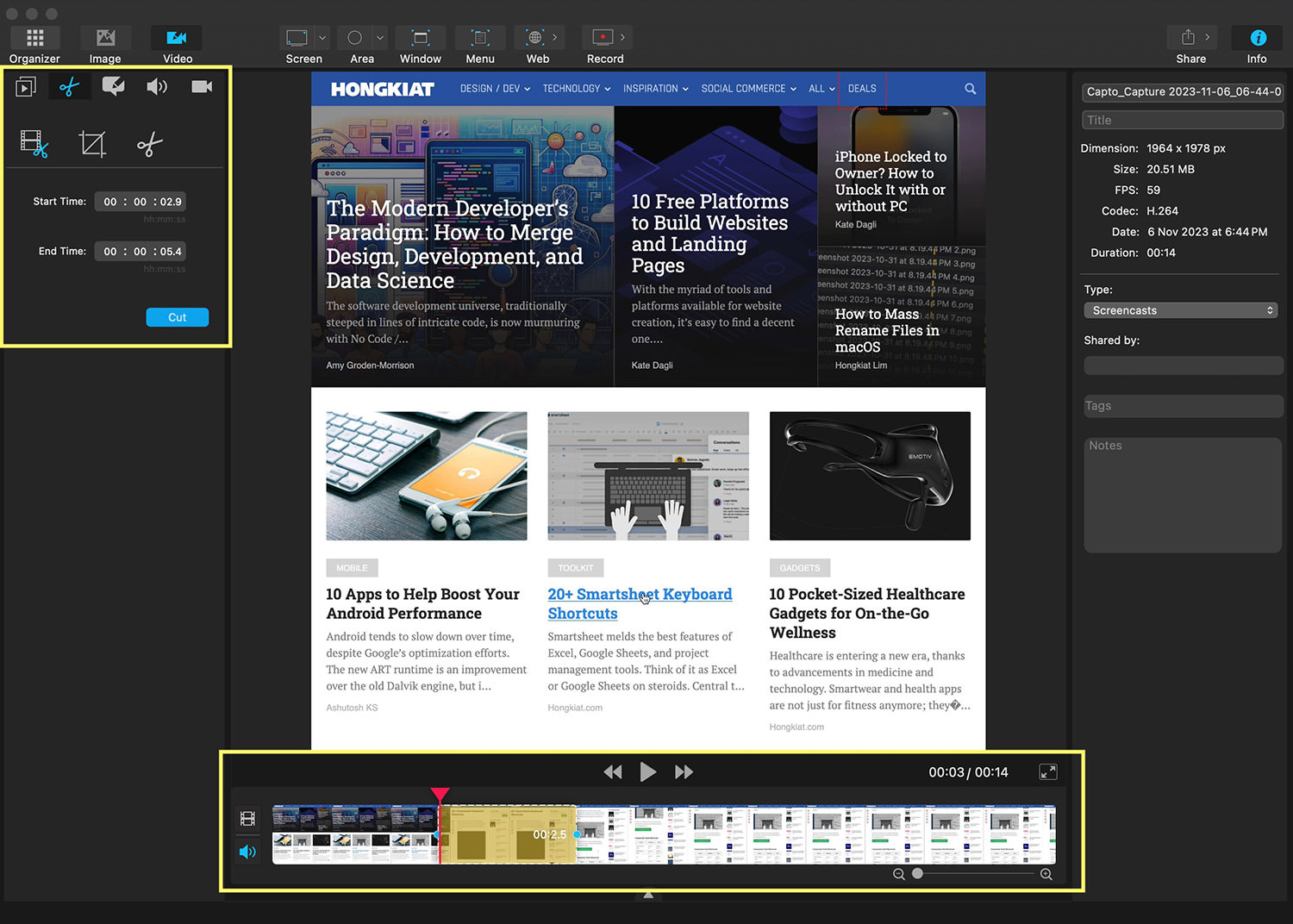1293x924 pixels.
Task: Click the Notes text area
Action: click(1184, 496)
